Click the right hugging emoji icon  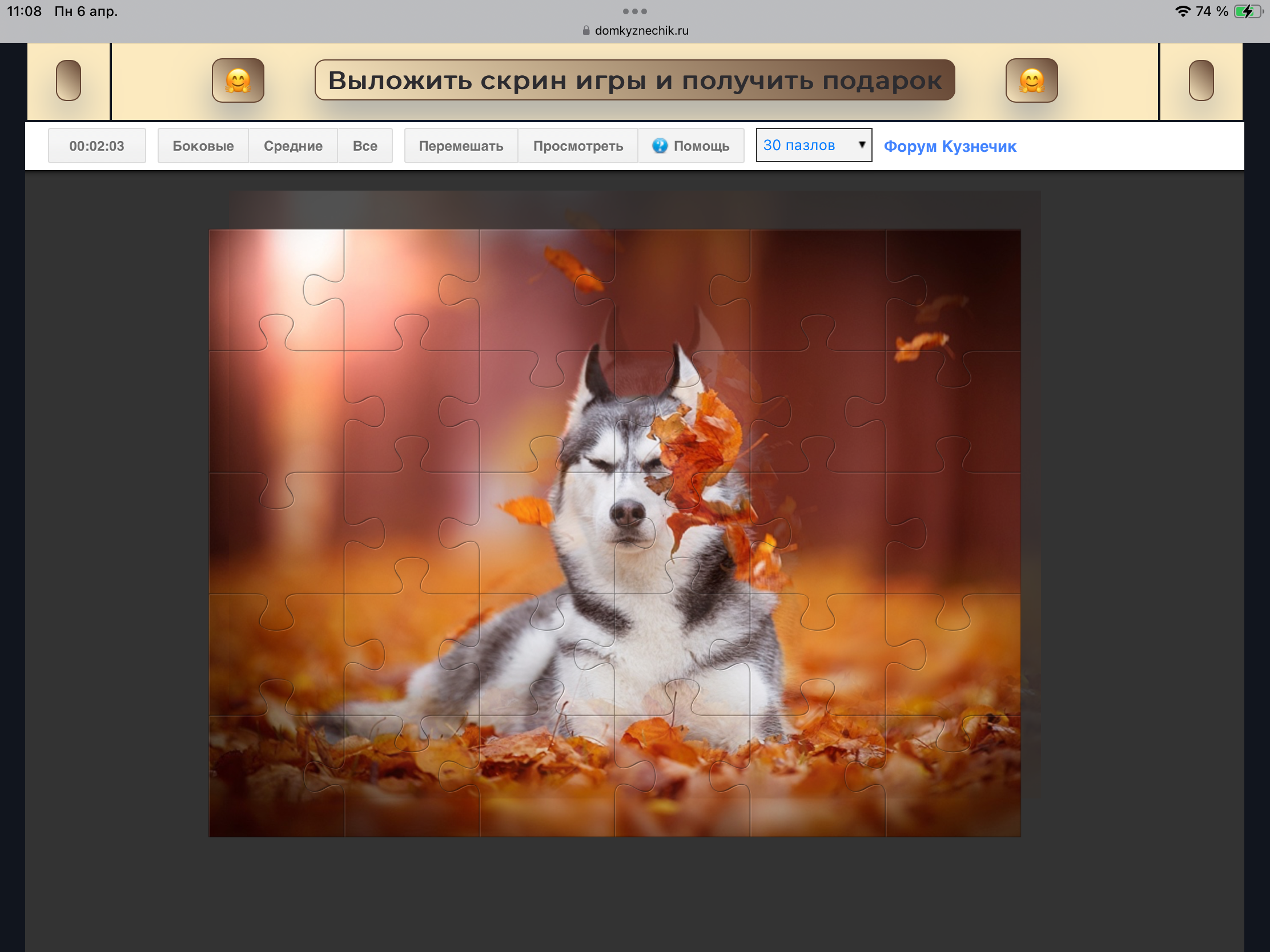1031,80
